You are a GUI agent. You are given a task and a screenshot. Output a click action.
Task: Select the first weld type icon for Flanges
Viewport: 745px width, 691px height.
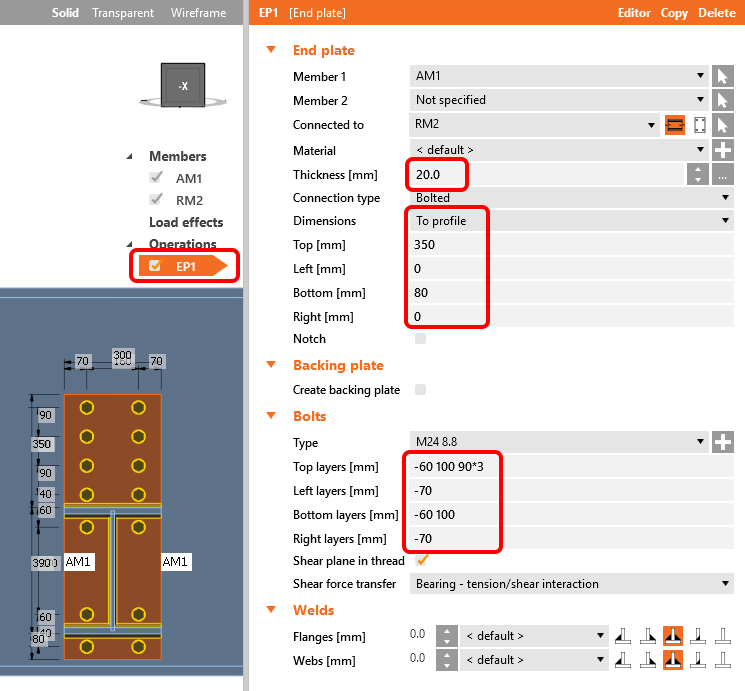tap(621, 636)
